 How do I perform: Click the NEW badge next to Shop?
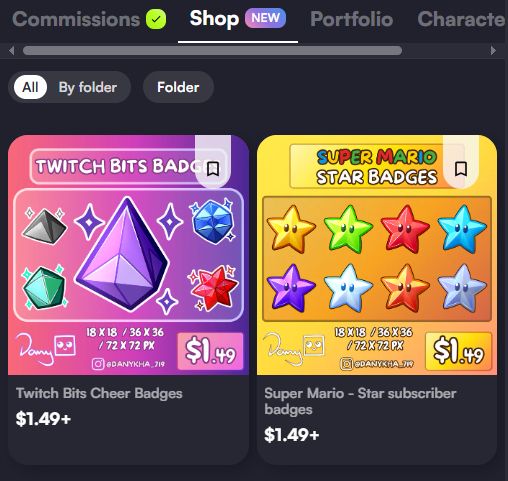[x=265, y=18]
